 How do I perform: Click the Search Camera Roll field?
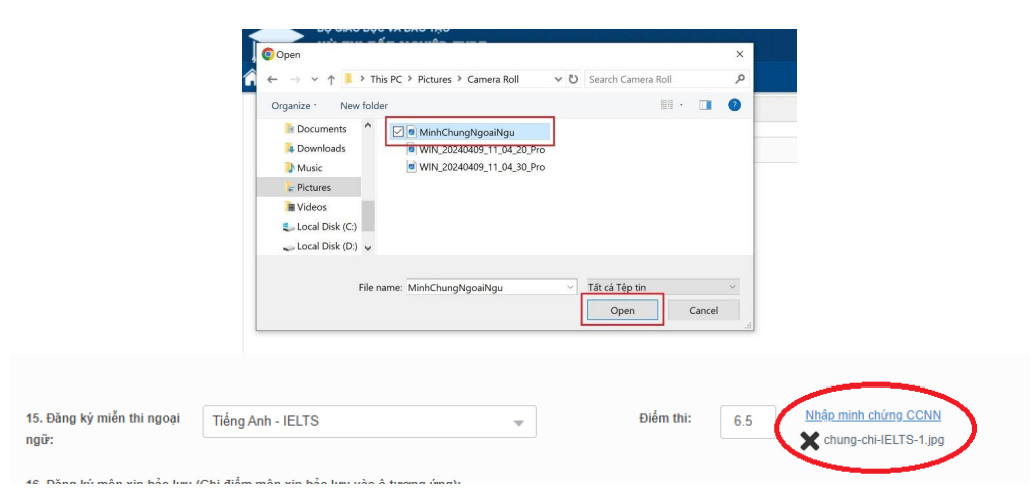tap(658, 79)
